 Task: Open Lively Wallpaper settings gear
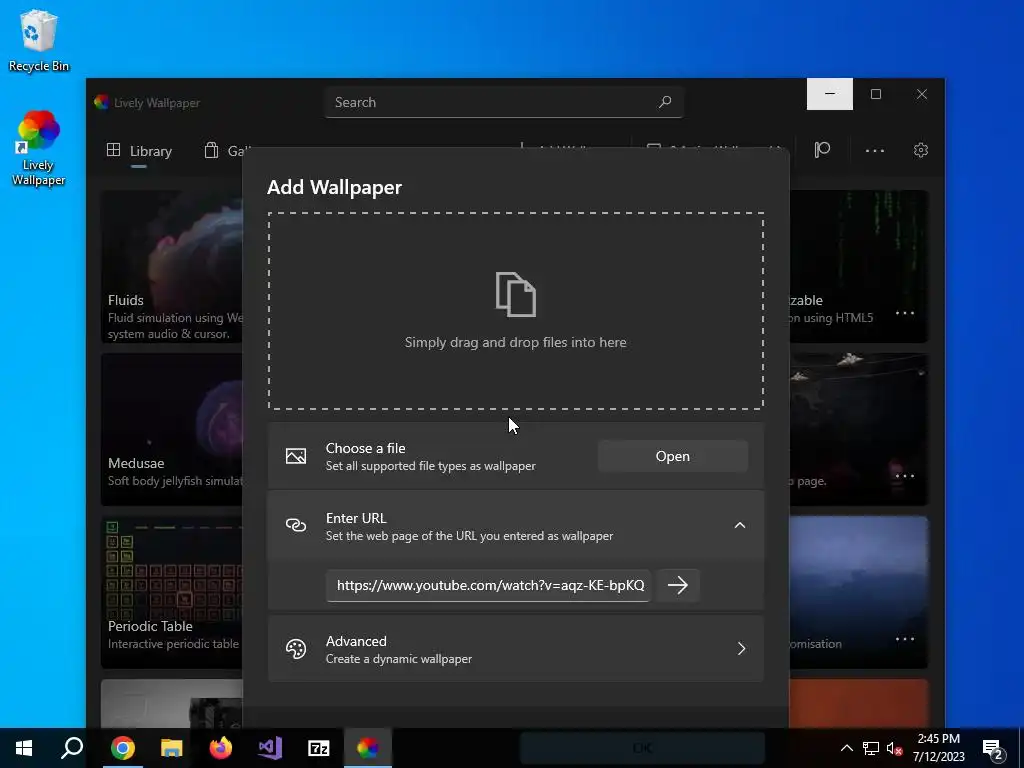click(921, 150)
